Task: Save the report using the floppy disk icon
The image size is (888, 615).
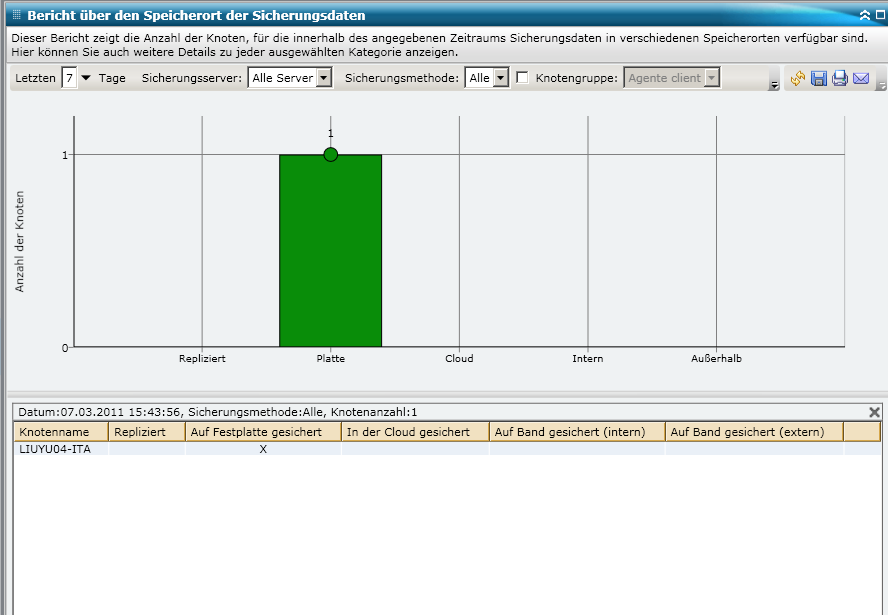Action: click(x=818, y=78)
